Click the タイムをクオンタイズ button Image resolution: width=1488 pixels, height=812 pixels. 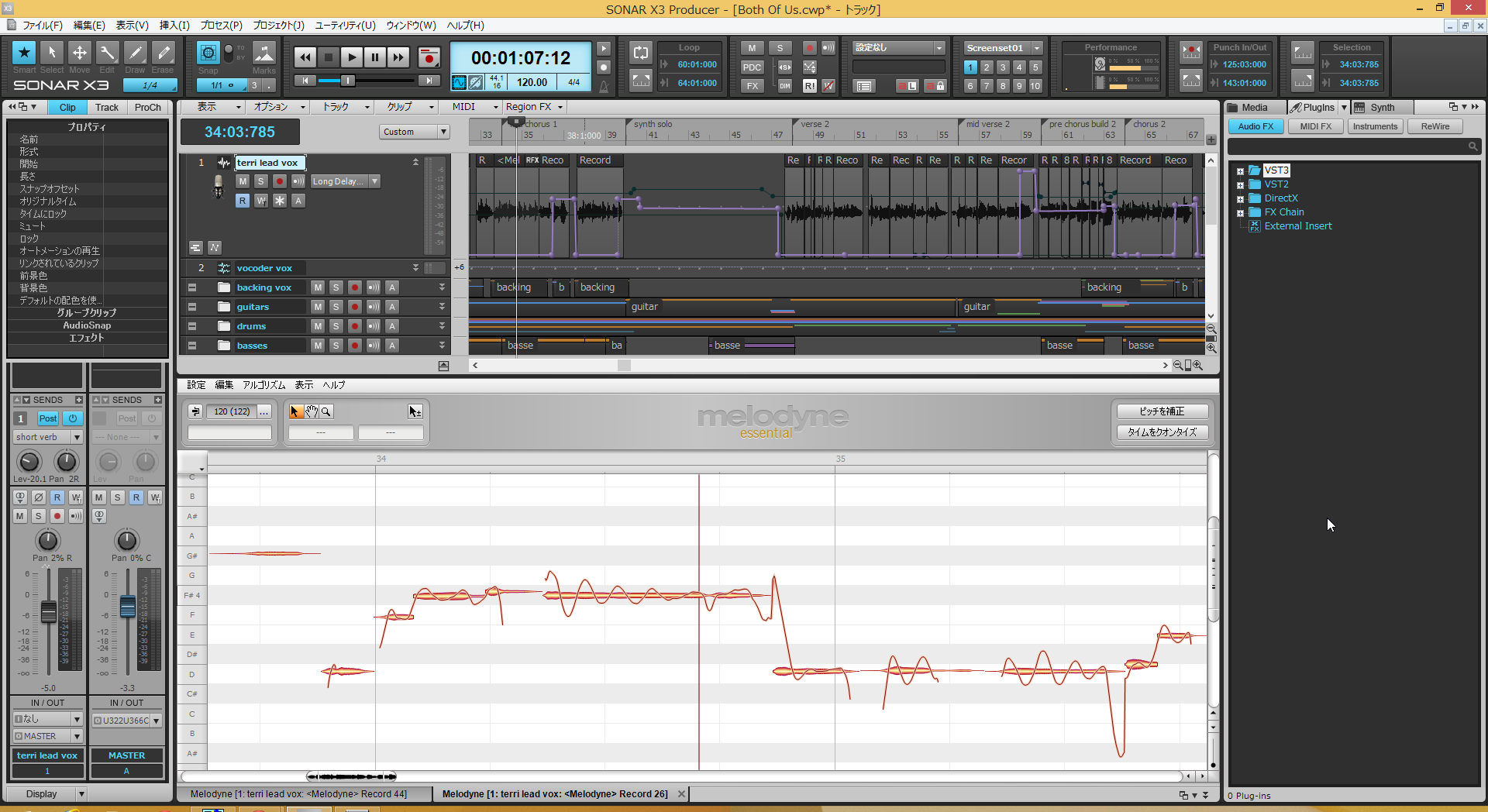click(1162, 432)
